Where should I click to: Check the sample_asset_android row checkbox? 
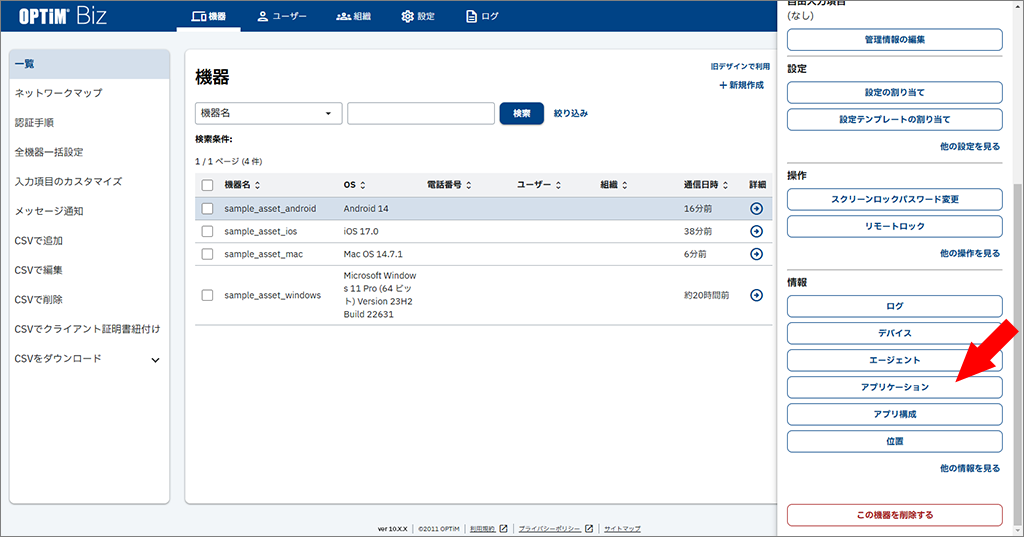(207, 208)
